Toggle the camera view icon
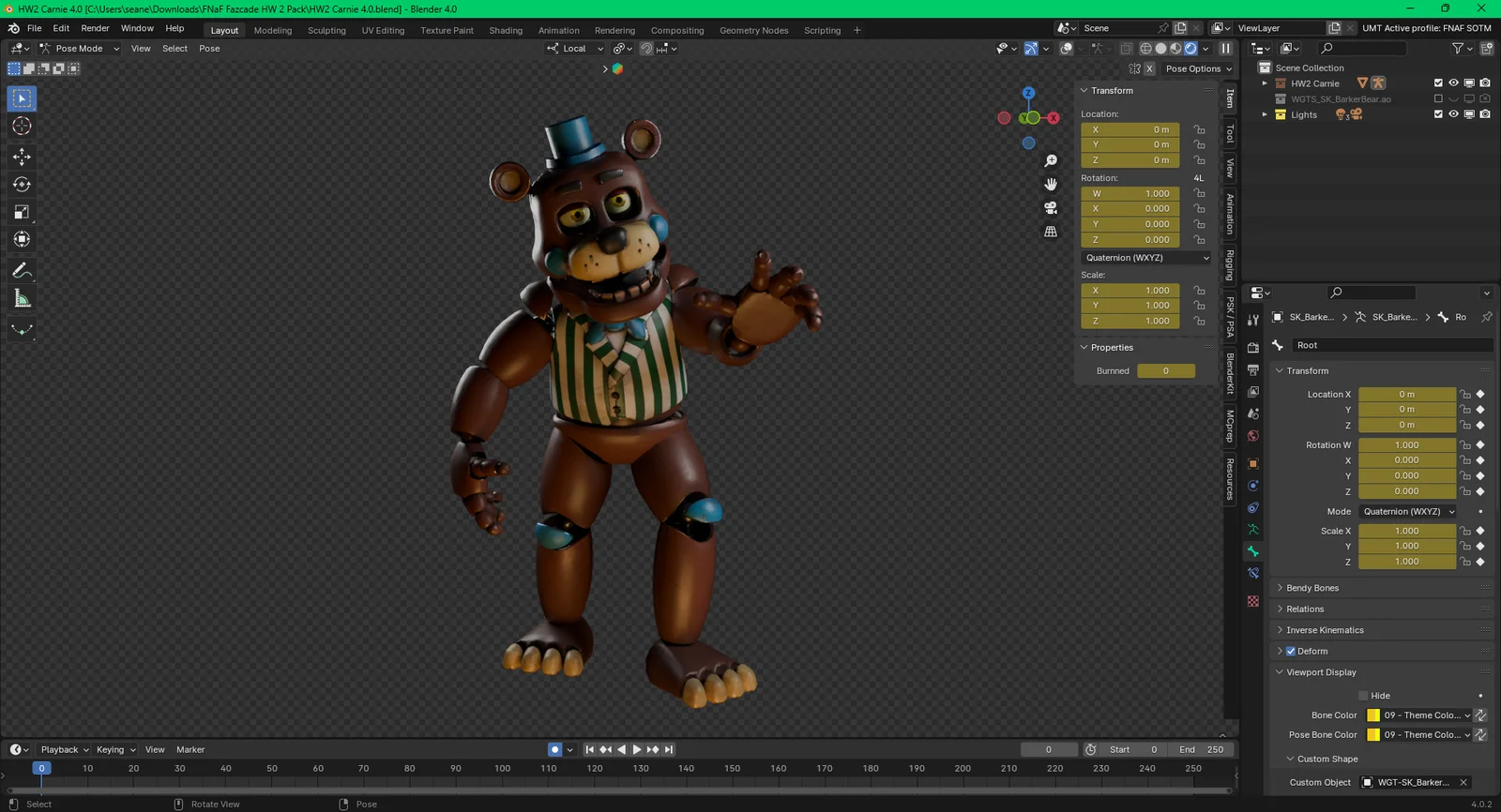 1051,207
